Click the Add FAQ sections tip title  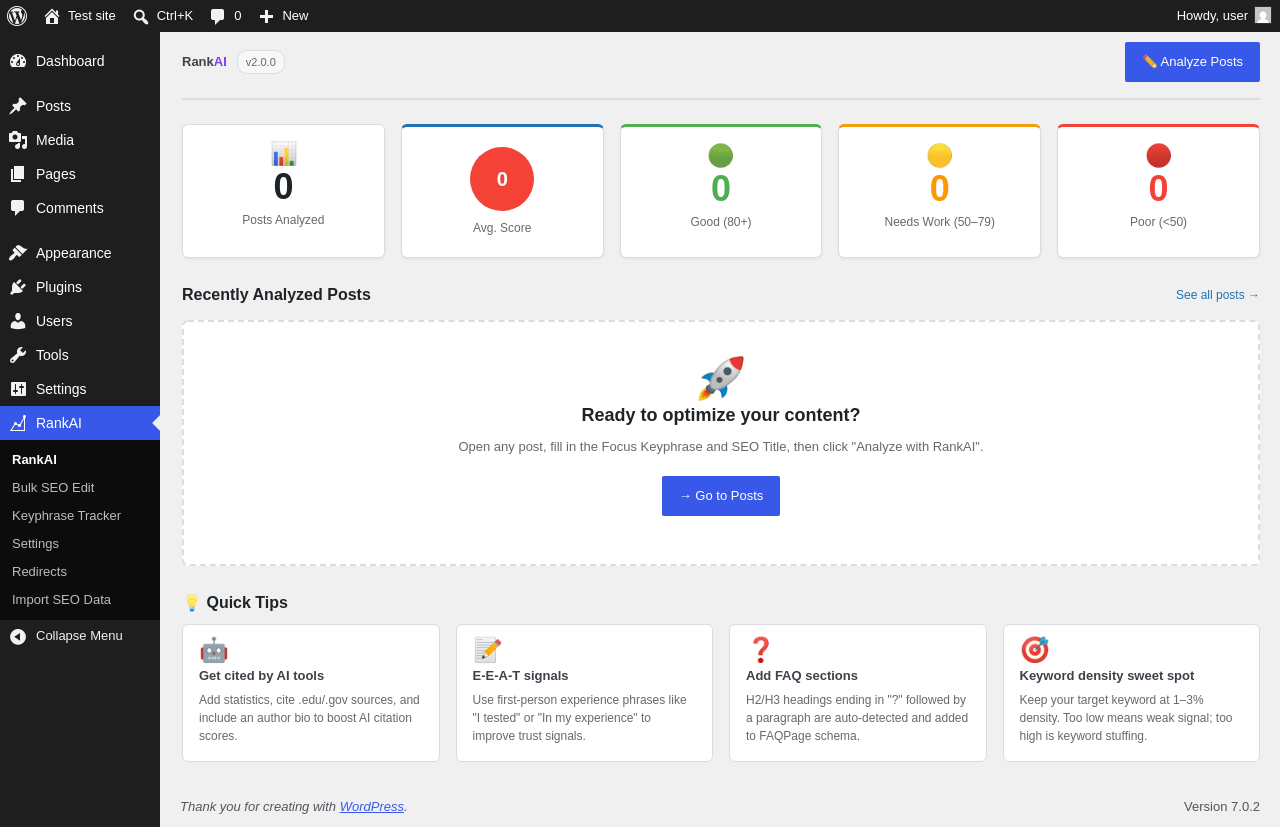[802, 676]
